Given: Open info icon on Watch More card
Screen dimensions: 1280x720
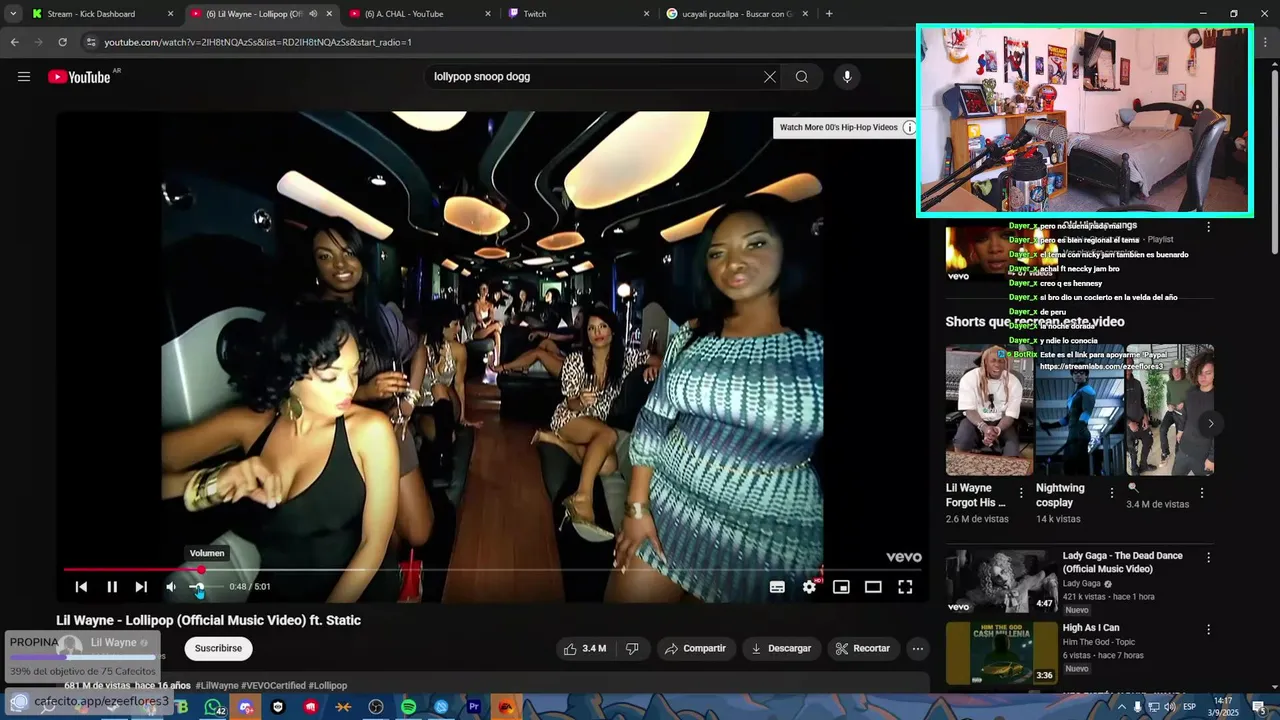Looking at the screenshot, I should pyautogui.click(x=909, y=128).
